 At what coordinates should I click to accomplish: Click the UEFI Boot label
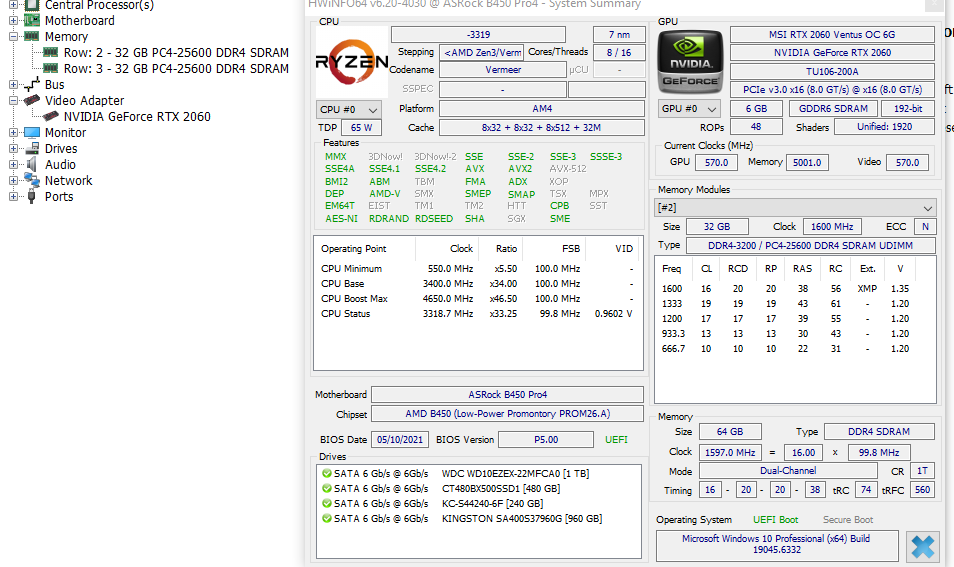coord(775,520)
